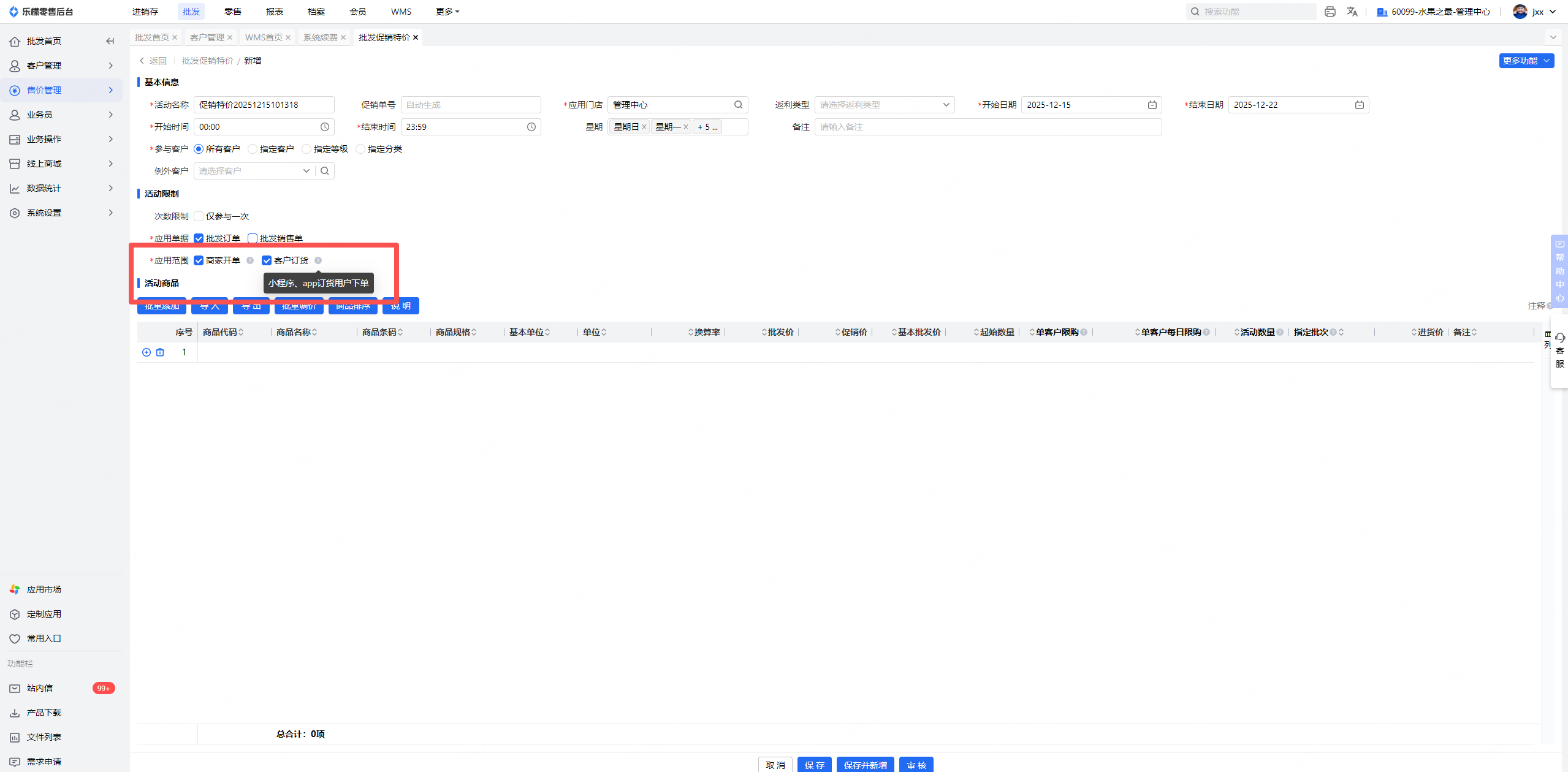Delete row 1 with trash icon

[160, 352]
